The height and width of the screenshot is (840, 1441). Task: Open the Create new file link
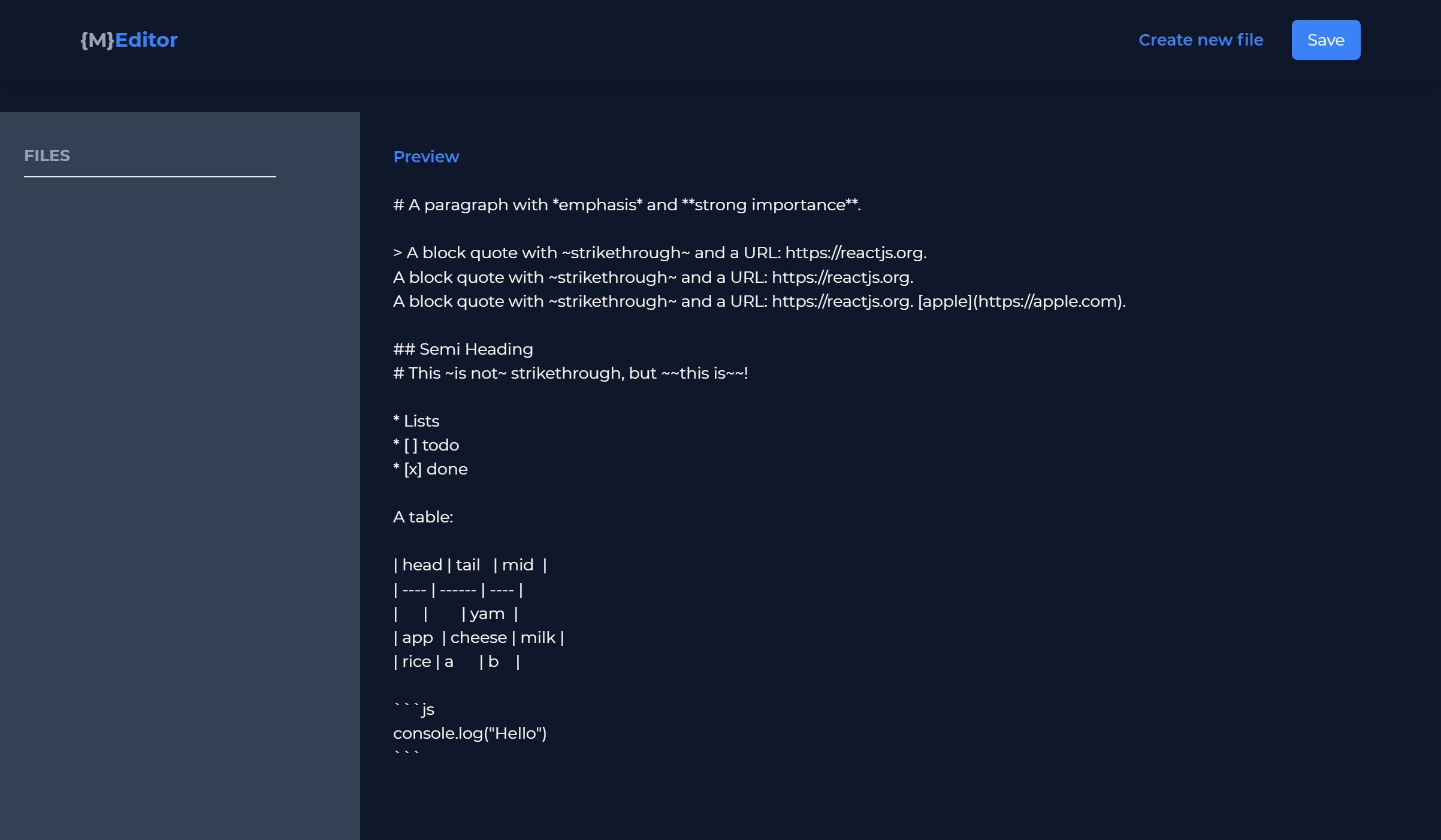[1201, 40]
